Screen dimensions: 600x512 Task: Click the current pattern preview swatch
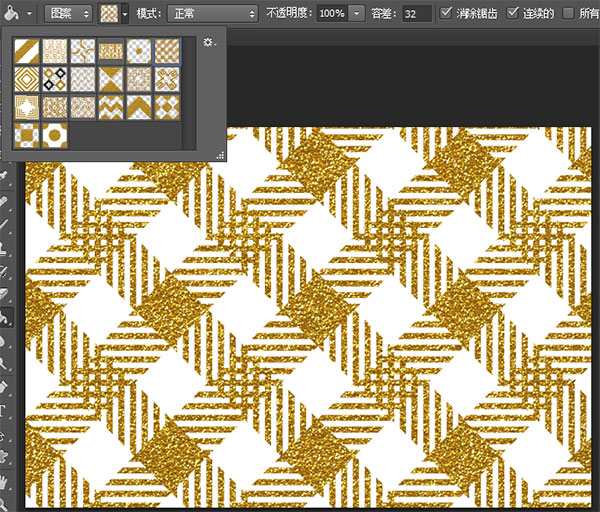[107, 14]
